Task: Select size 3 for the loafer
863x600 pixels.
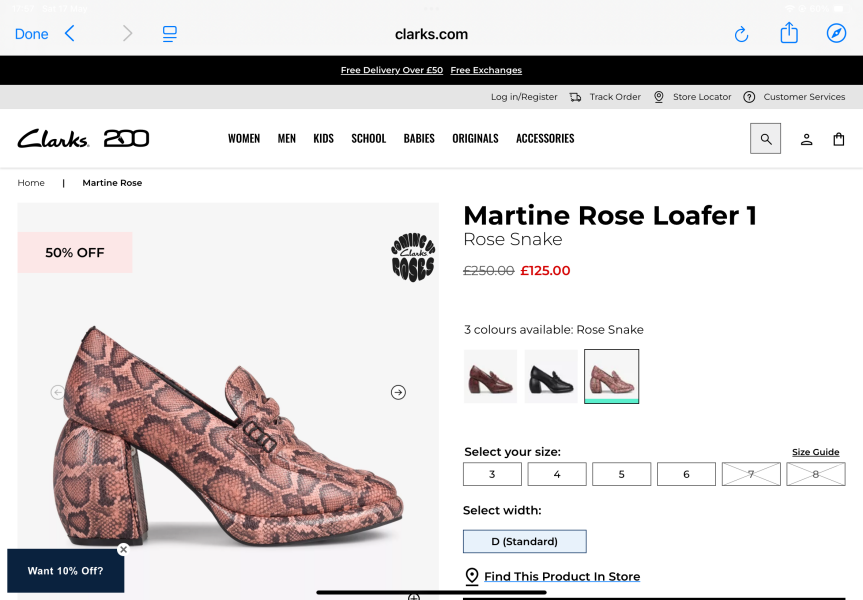Action: [492, 474]
